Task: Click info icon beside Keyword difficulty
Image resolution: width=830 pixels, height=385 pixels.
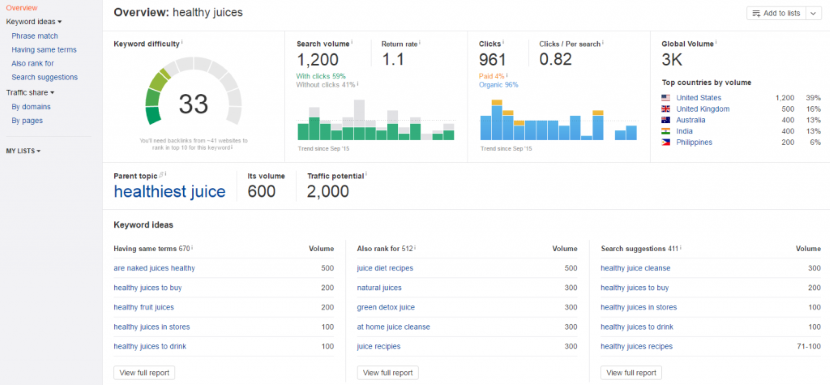Action: 182,42
